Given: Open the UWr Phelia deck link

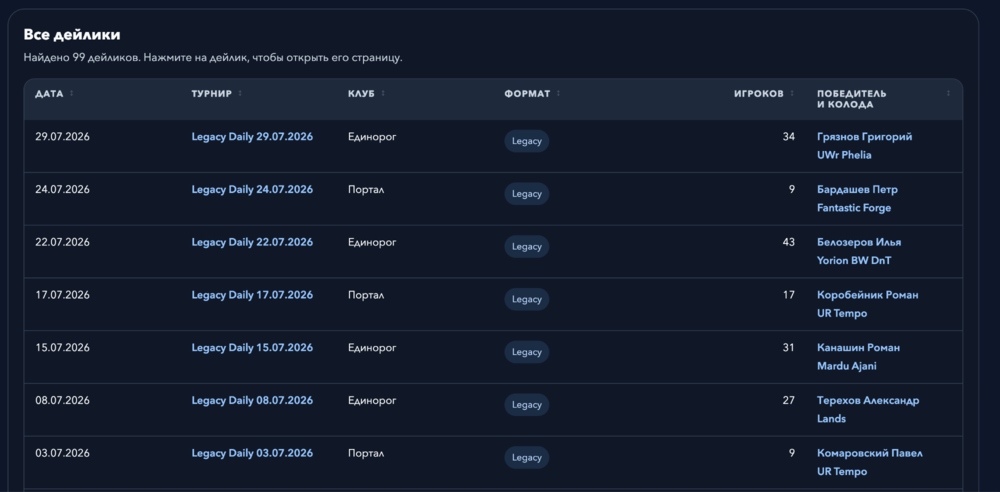Looking at the screenshot, I should tap(844, 155).
